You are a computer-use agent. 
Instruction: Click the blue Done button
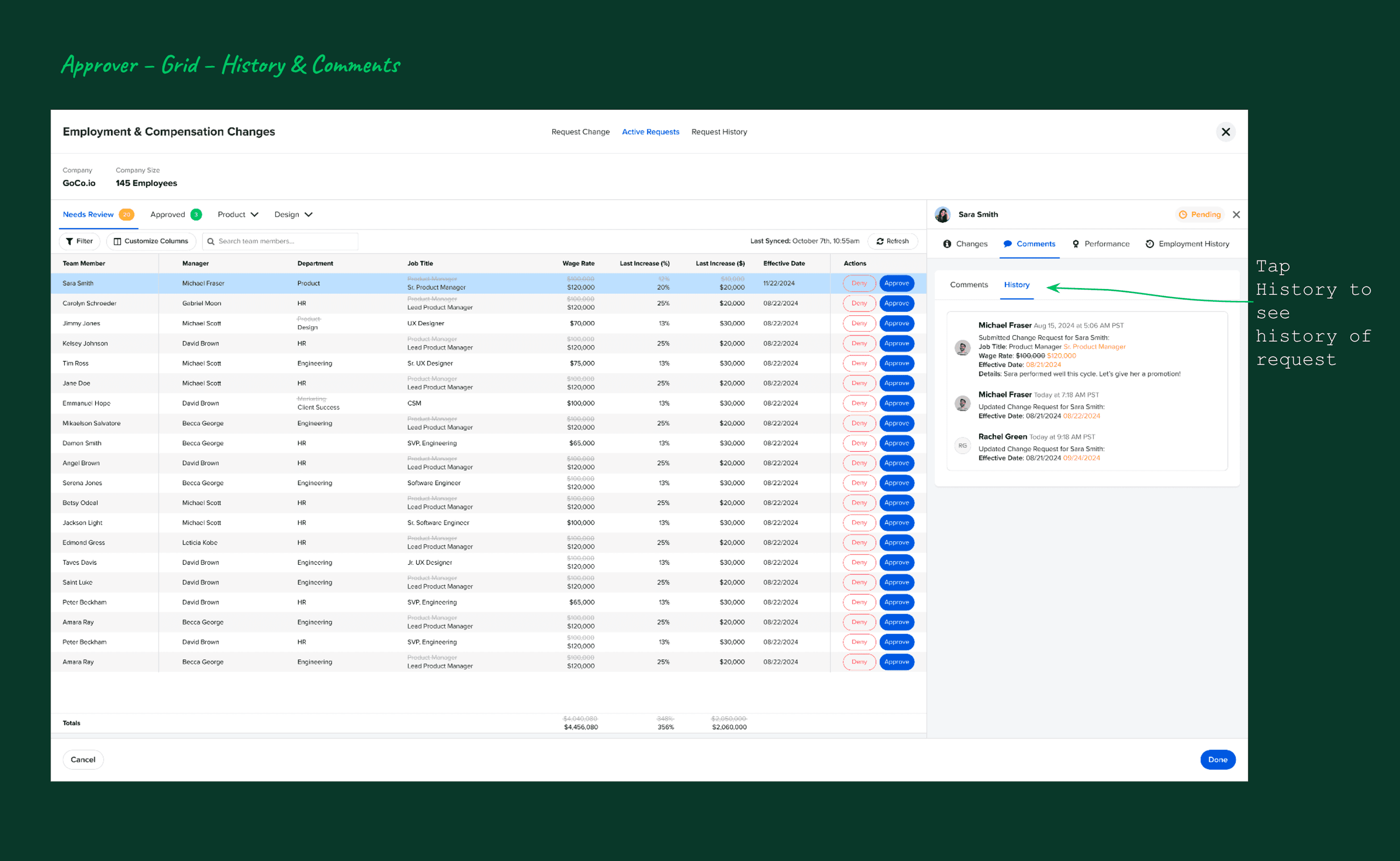pos(1217,760)
